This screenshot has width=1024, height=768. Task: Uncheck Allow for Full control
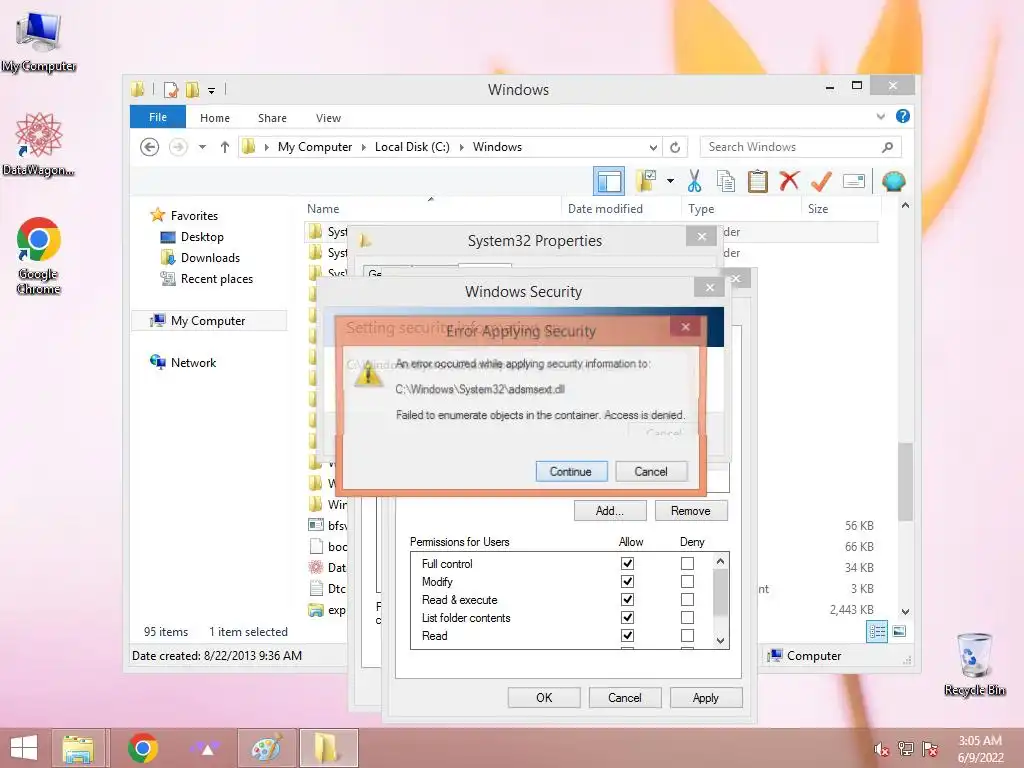(x=628, y=564)
